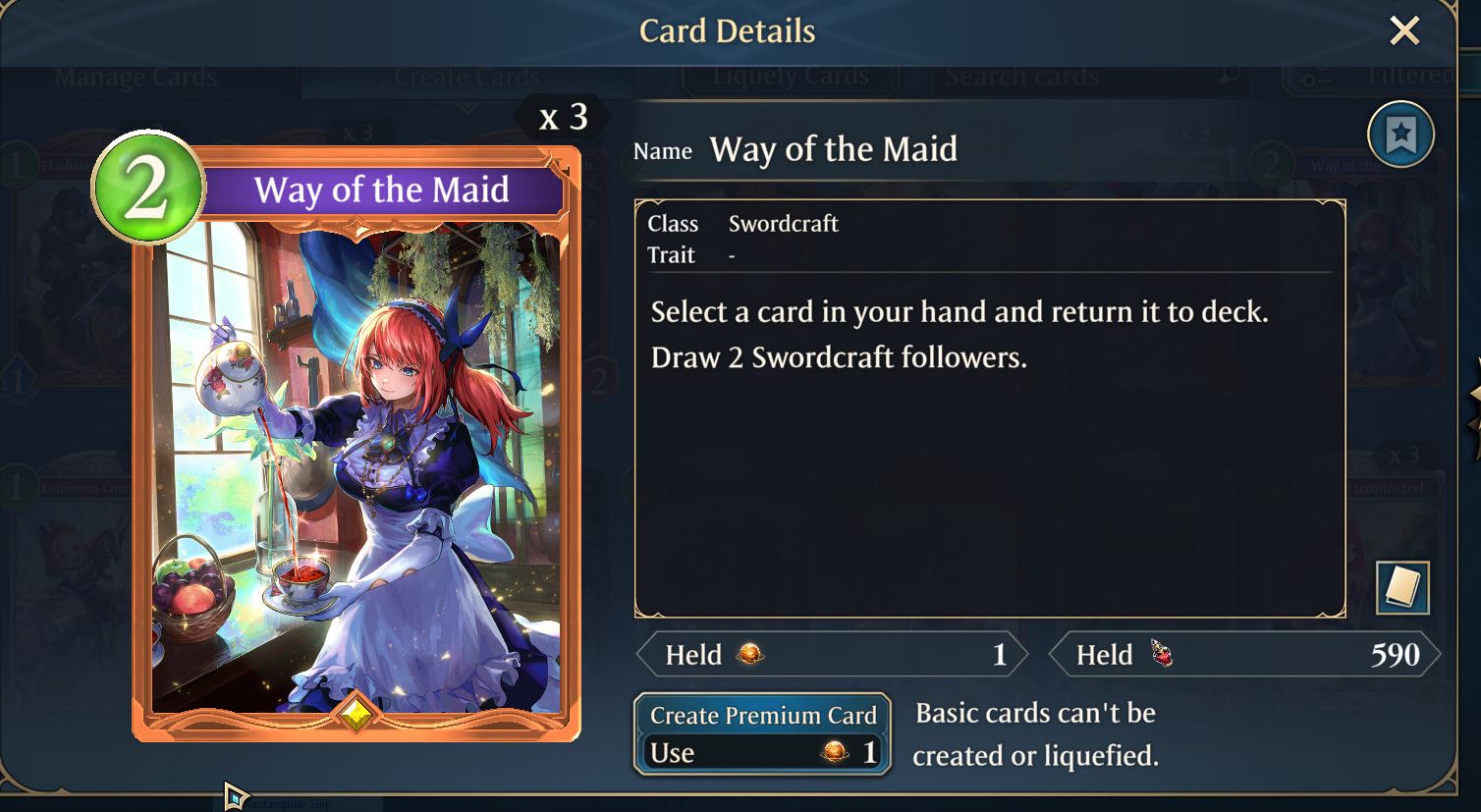Click the bookmark favorite icon

[1400, 135]
